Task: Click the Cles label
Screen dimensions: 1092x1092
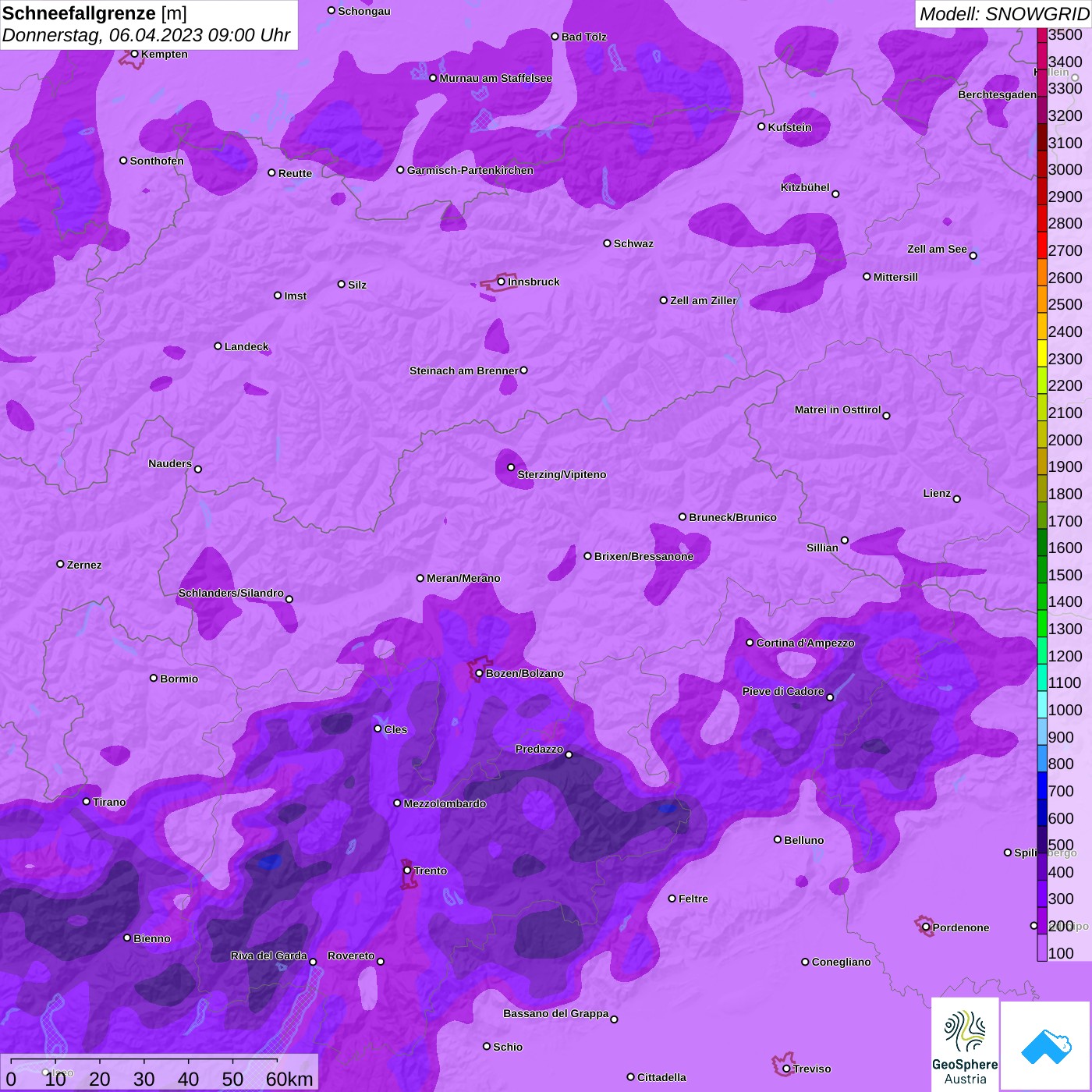Action: pyautogui.click(x=395, y=729)
